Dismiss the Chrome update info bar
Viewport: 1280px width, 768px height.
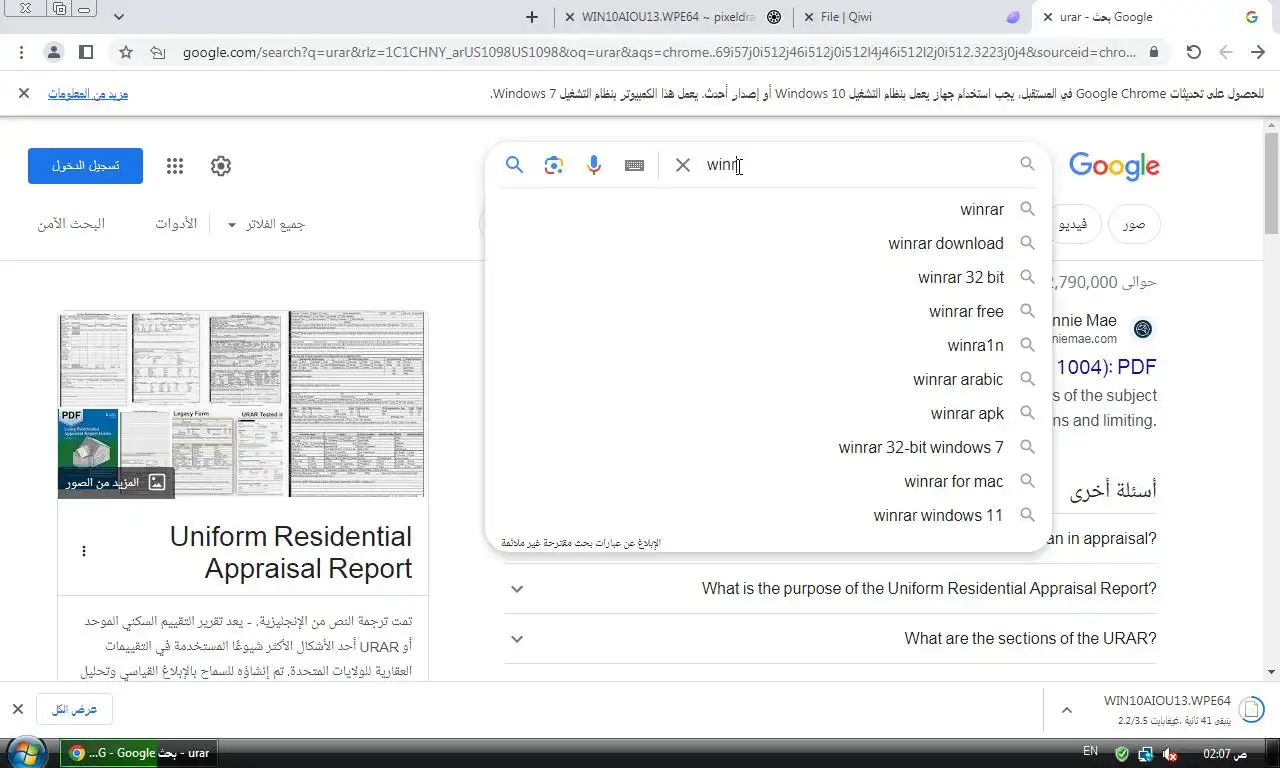point(24,93)
